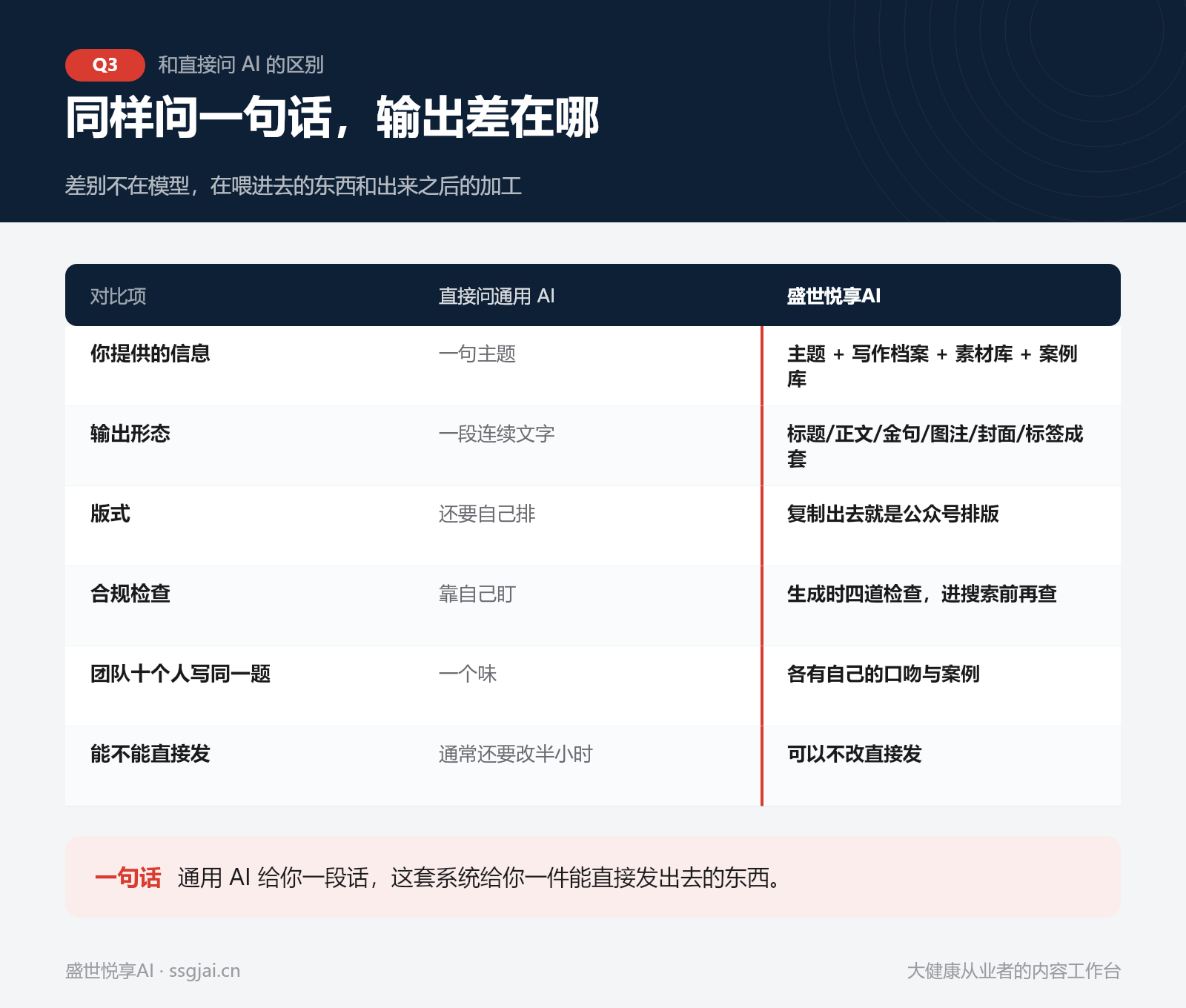This screenshot has height=1008, width=1186.
Task: Click cell 生成时四道检查，进搜索前再查
Action: pyautogui.click(x=922, y=594)
